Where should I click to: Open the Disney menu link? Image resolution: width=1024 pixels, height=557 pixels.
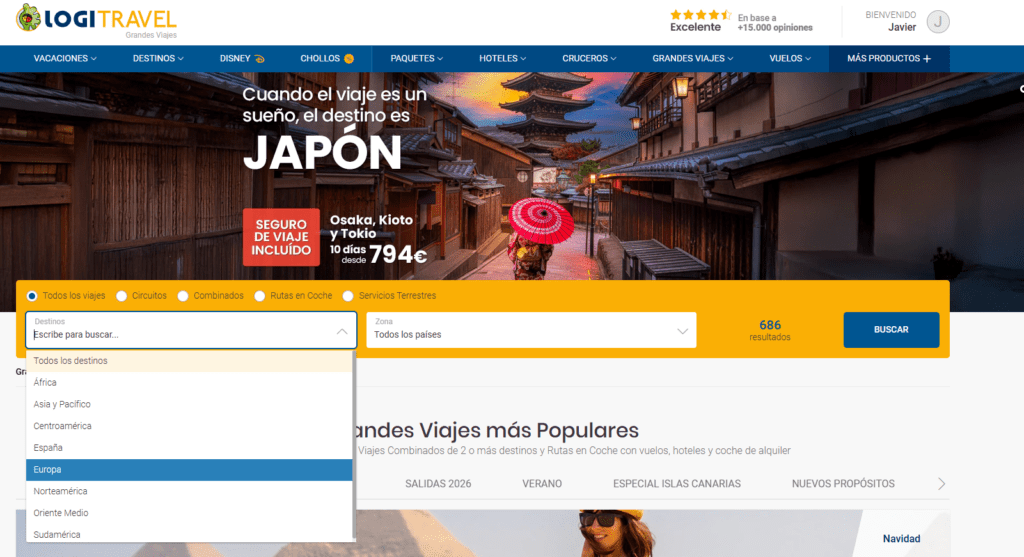click(x=242, y=59)
